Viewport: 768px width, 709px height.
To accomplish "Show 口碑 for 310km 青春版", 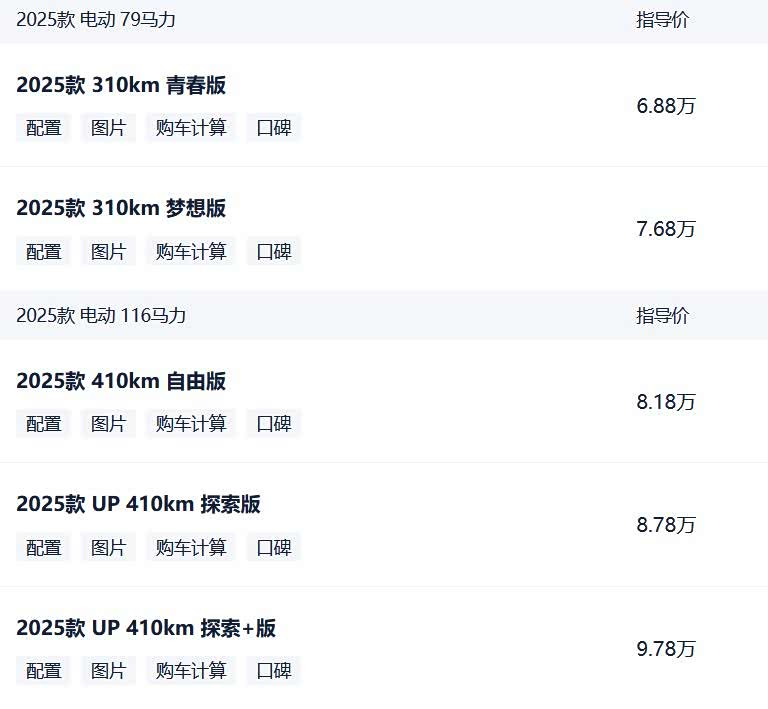I will click(274, 128).
